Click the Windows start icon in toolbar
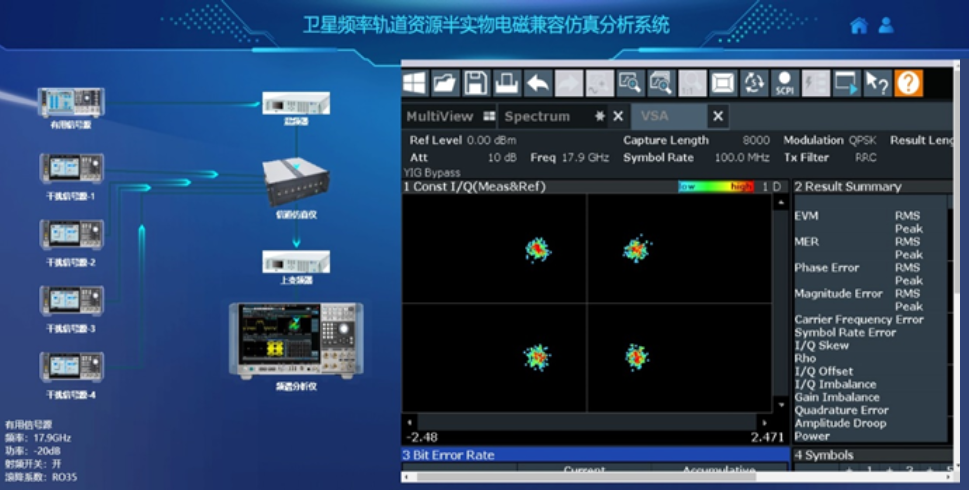 point(415,82)
